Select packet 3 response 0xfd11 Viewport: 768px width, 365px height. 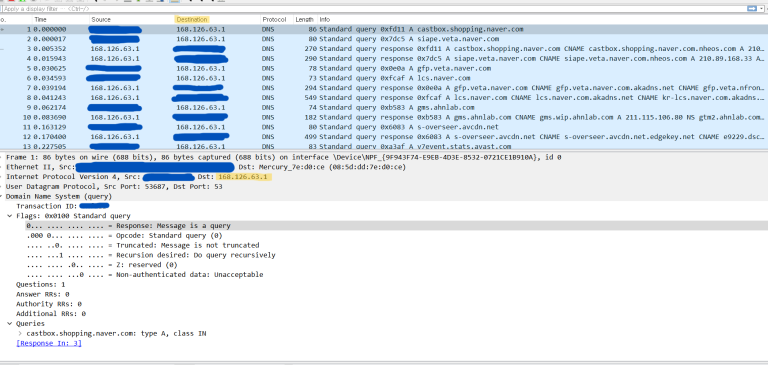coord(383,49)
